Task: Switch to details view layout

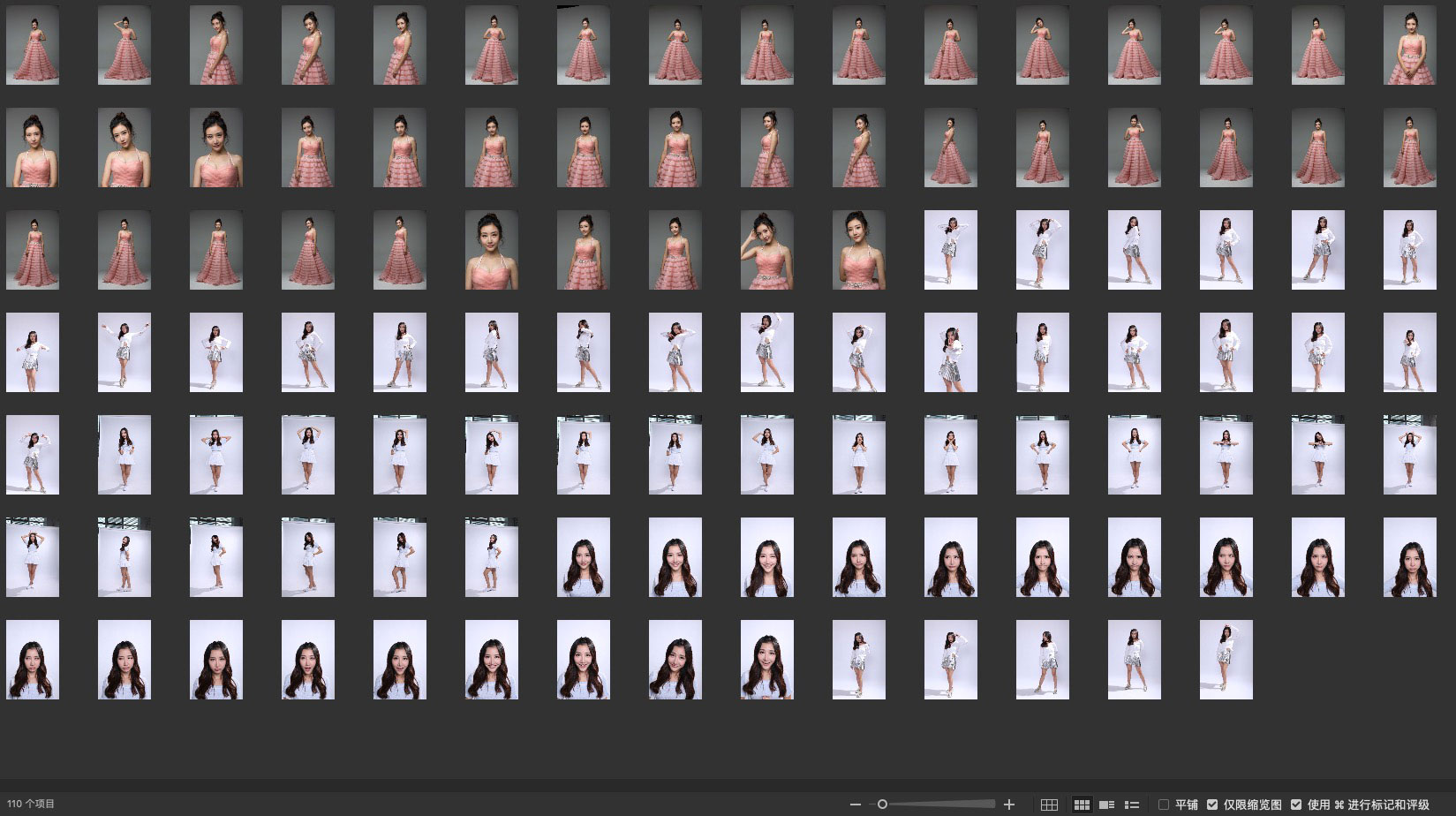Action: click(1106, 805)
